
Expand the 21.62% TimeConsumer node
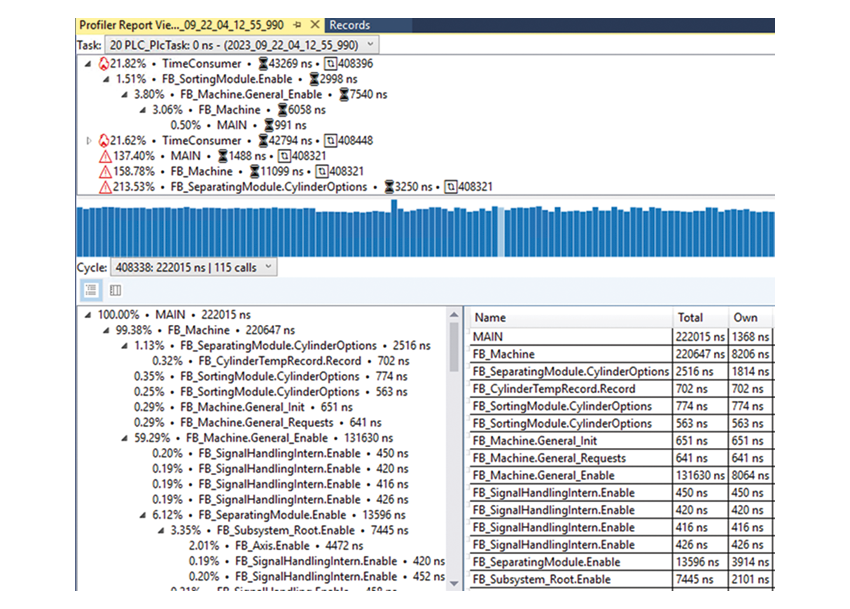pyautogui.click(x=89, y=141)
